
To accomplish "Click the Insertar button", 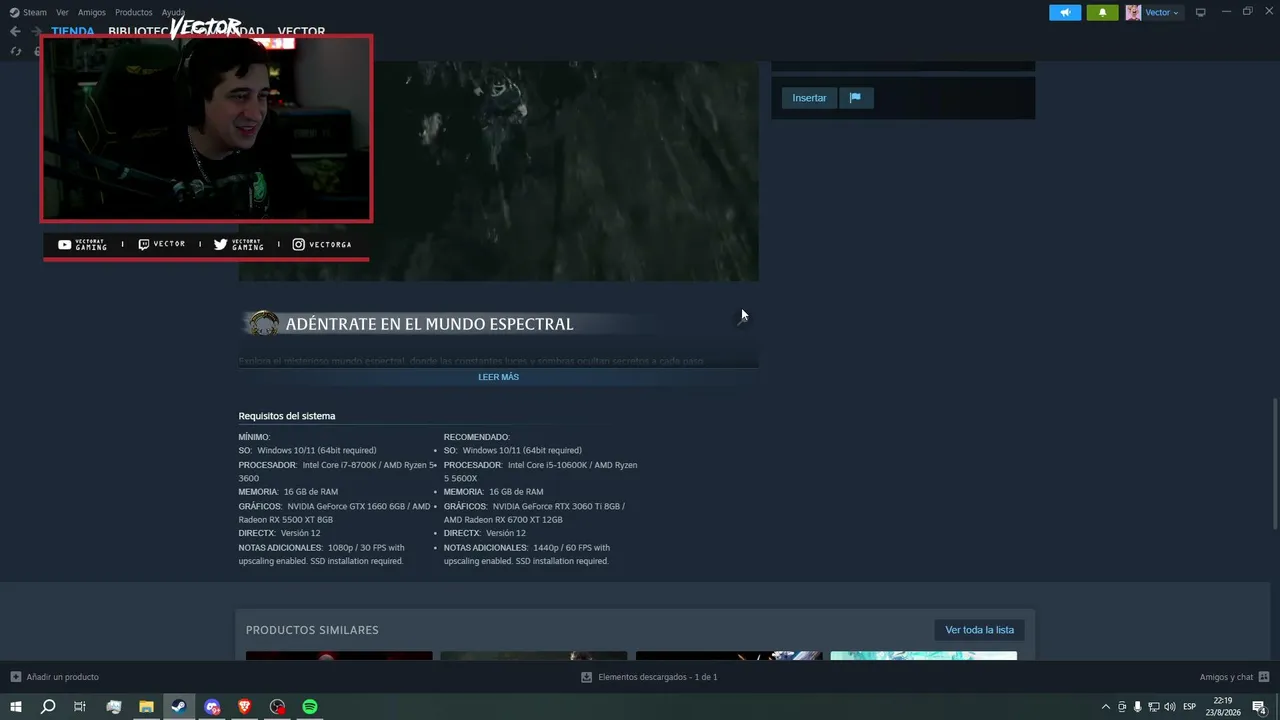I will pyautogui.click(x=809, y=98).
